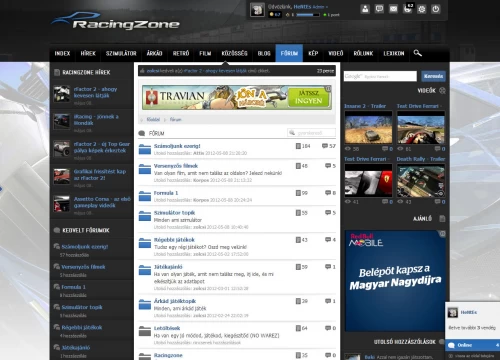Image resolution: width=500 pixels, height=360 pixels.
Task: Select the highlighted FÓRUM menu item
Action: tap(289, 53)
